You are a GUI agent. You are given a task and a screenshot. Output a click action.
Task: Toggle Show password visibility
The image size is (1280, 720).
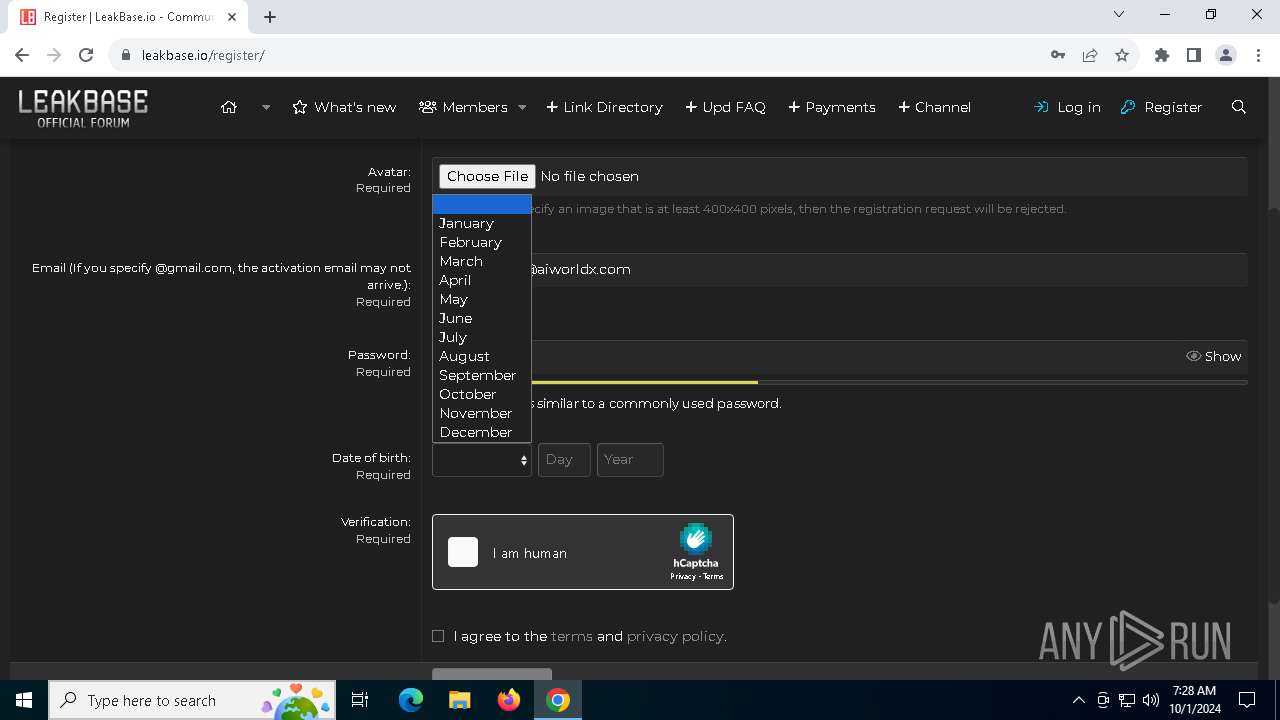coord(1214,356)
